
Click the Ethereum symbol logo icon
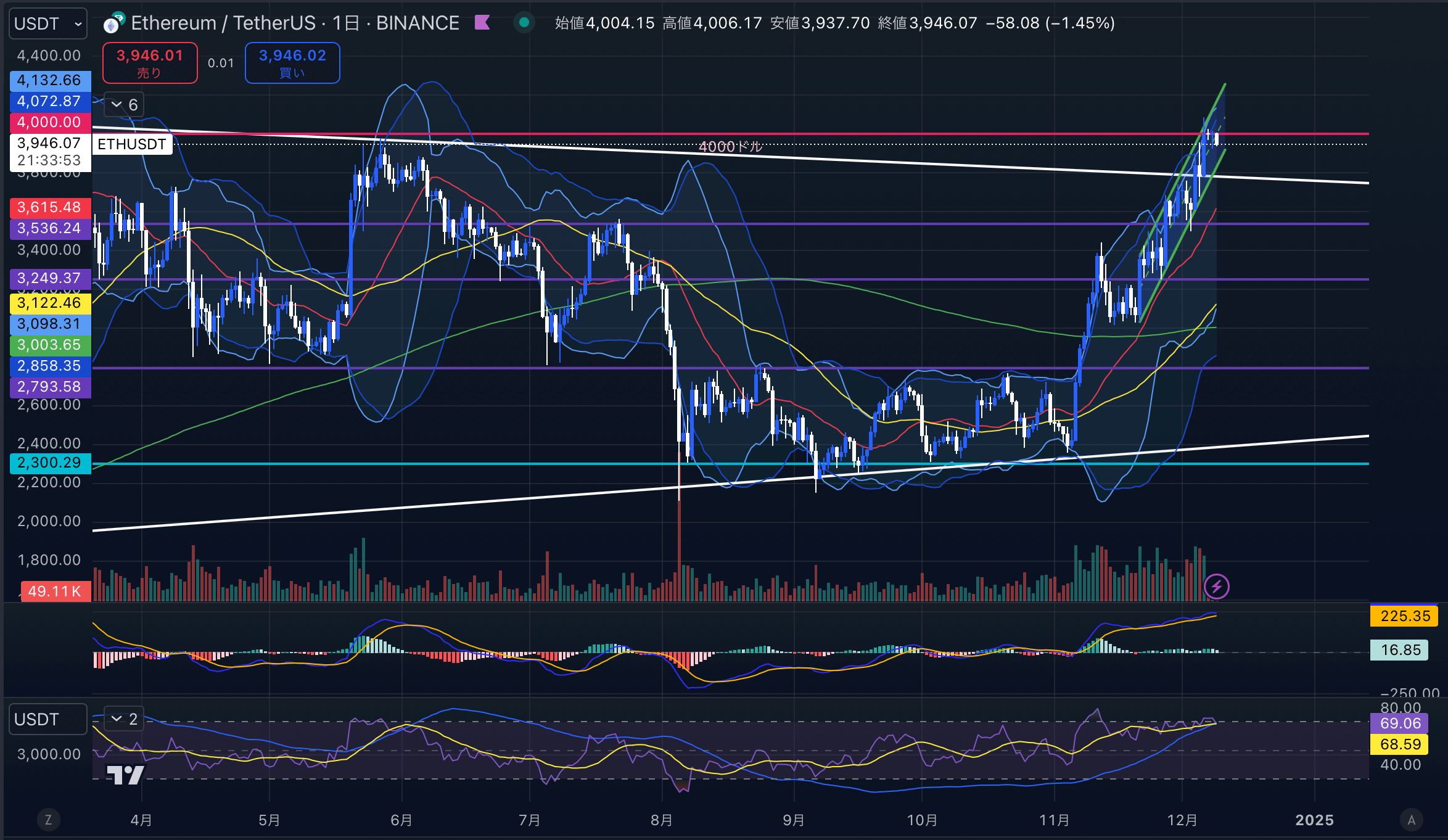113,23
